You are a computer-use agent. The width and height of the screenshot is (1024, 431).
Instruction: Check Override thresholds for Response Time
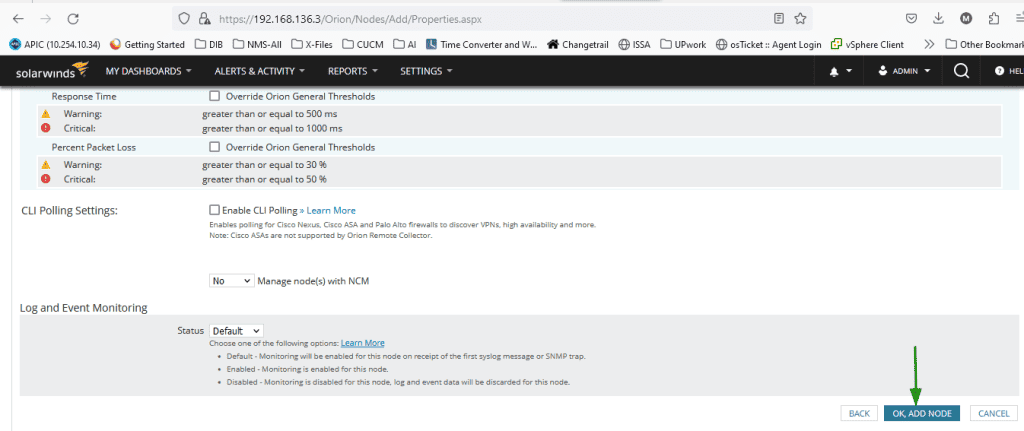click(214, 96)
